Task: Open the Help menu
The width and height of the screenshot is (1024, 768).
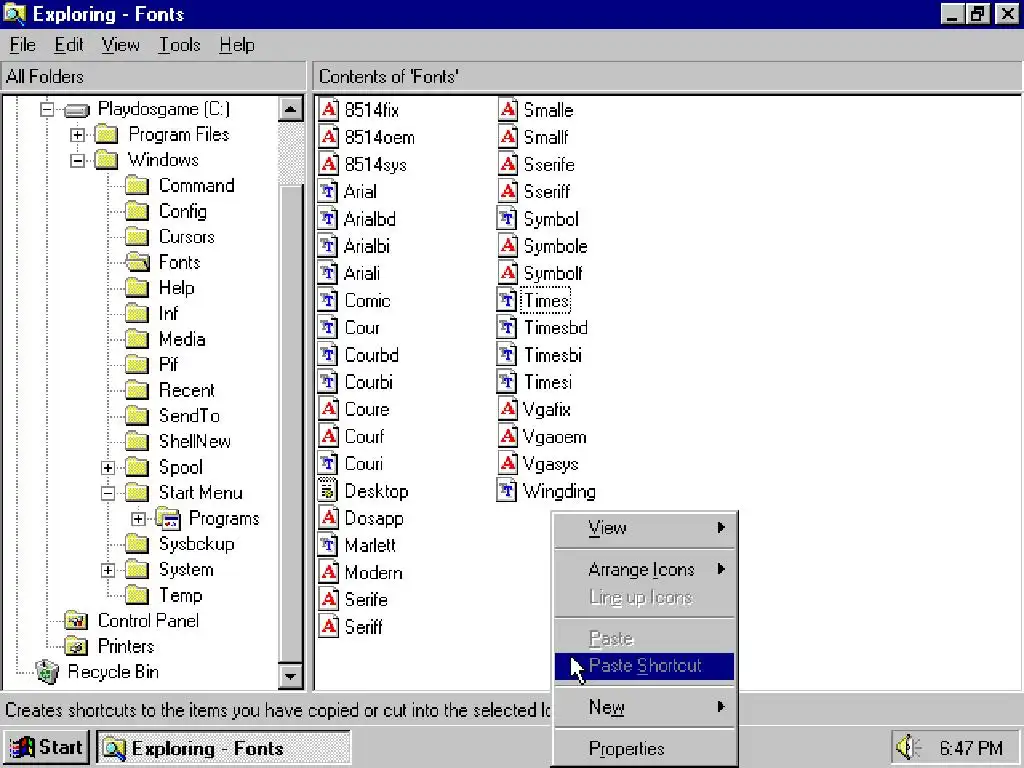Action: click(x=236, y=45)
